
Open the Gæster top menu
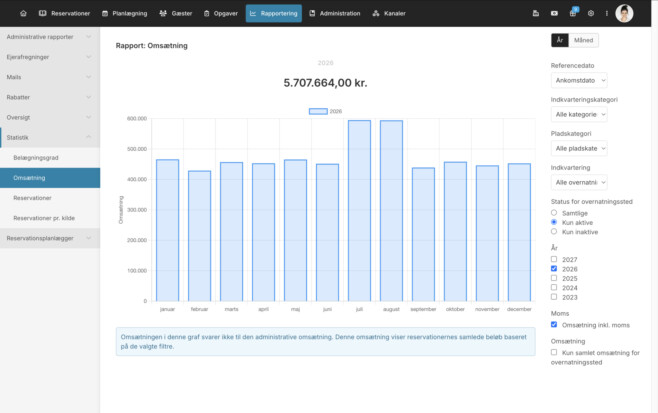pyautogui.click(x=176, y=13)
